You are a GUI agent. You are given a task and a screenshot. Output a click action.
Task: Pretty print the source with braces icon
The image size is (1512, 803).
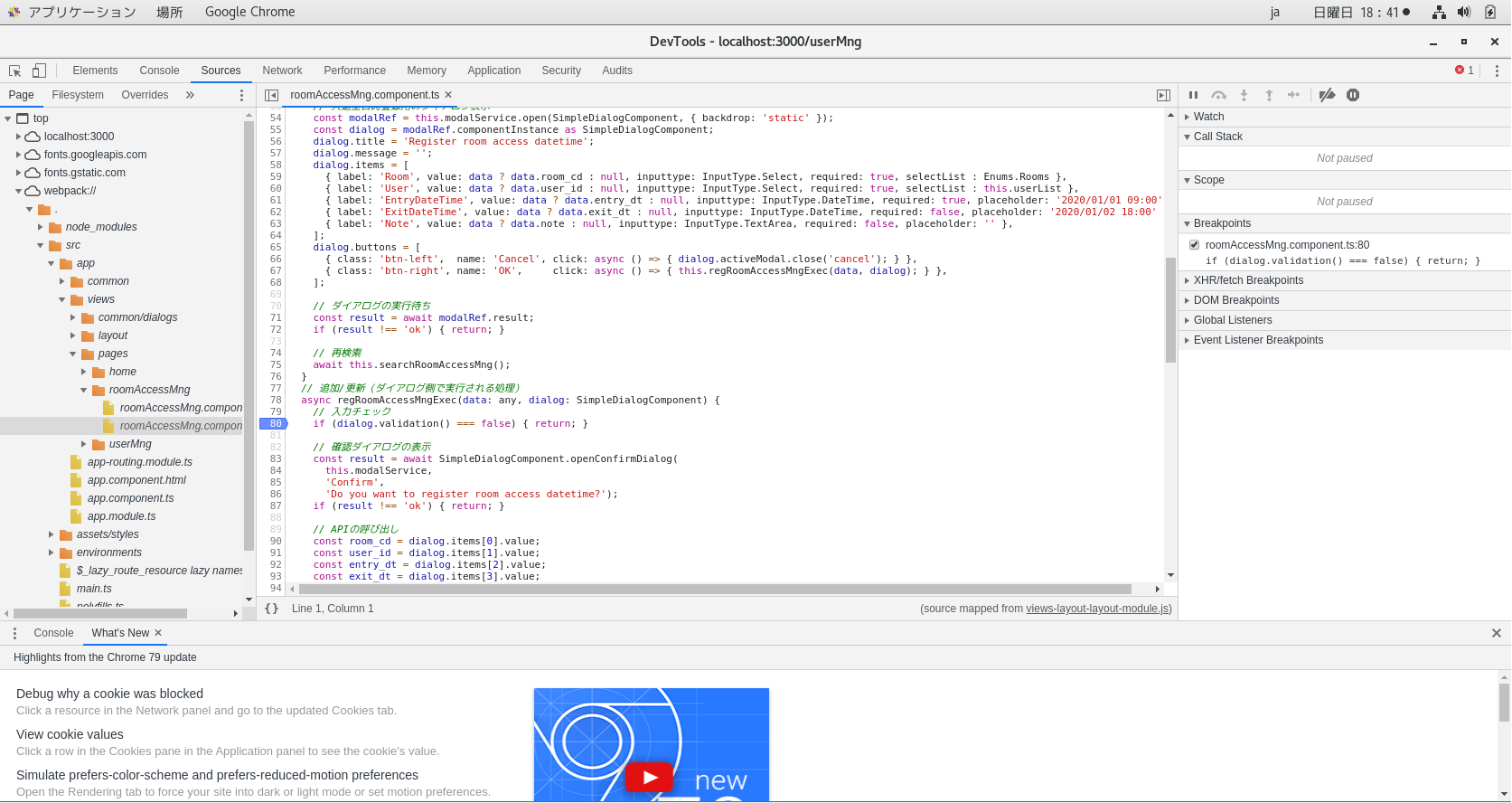tap(271, 609)
